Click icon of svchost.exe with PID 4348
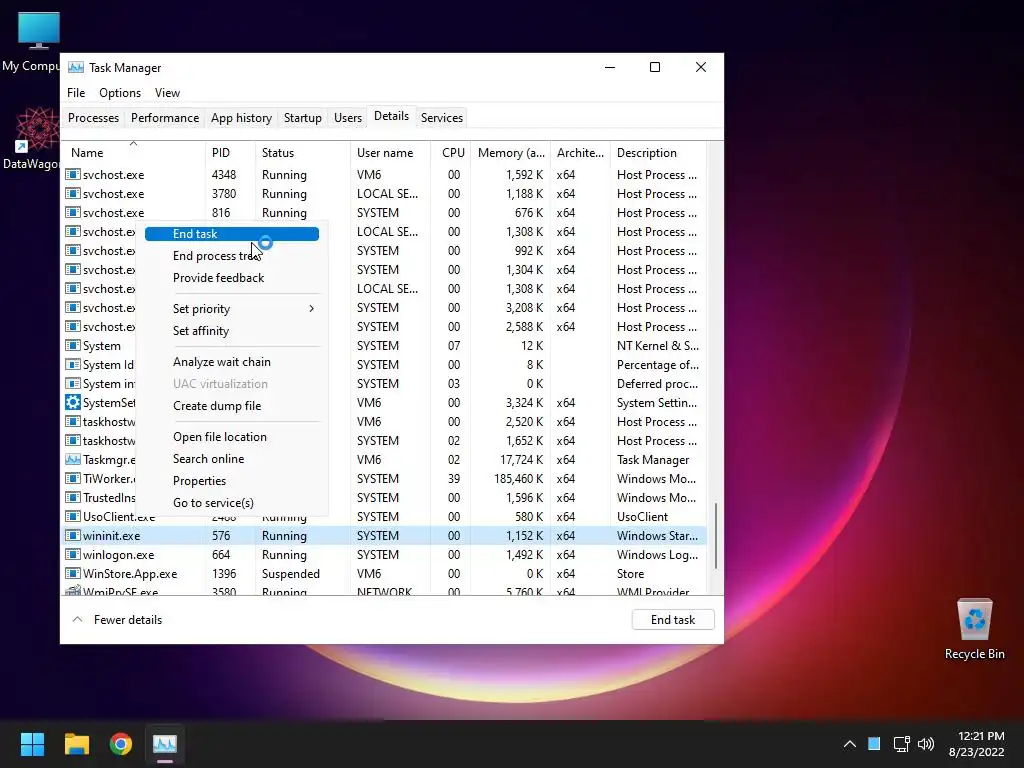 (x=72, y=174)
